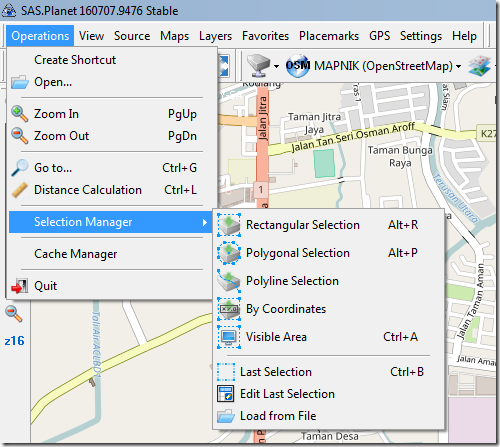Click the Jalan Tan Seri Osman Aroff road

pos(353,137)
